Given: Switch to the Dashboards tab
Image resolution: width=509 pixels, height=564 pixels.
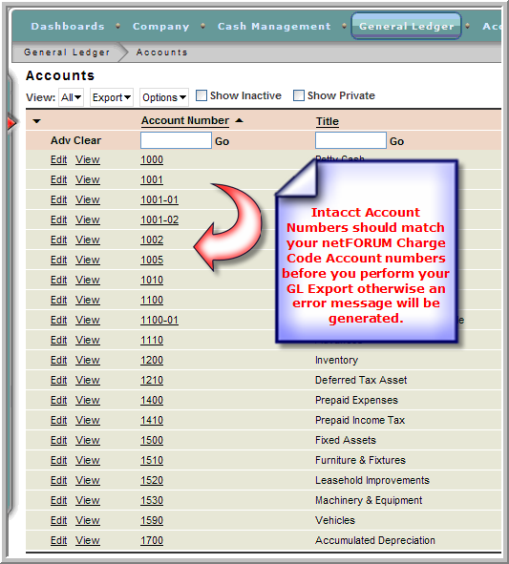Looking at the screenshot, I should [68, 26].
